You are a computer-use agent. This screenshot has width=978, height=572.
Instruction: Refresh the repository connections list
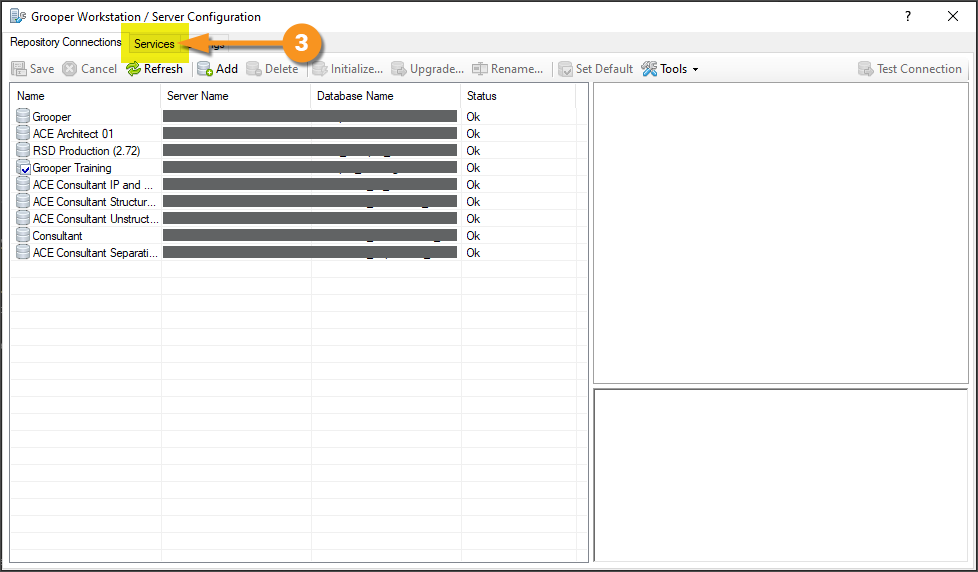[x=154, y=69]
